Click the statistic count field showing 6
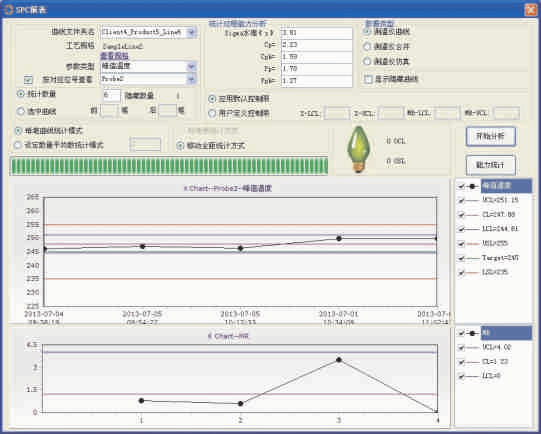The height and width of the screenshot is (434, 541). [x=111, y=96]
